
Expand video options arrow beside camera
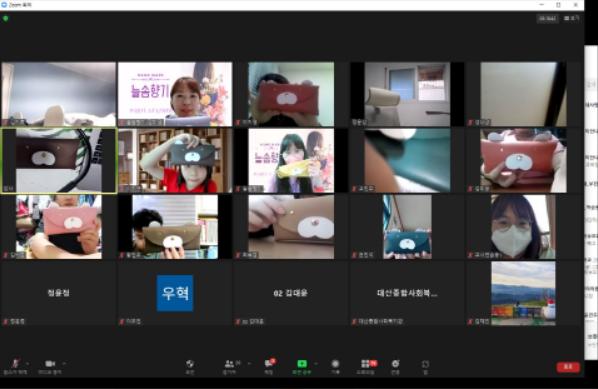64,363
